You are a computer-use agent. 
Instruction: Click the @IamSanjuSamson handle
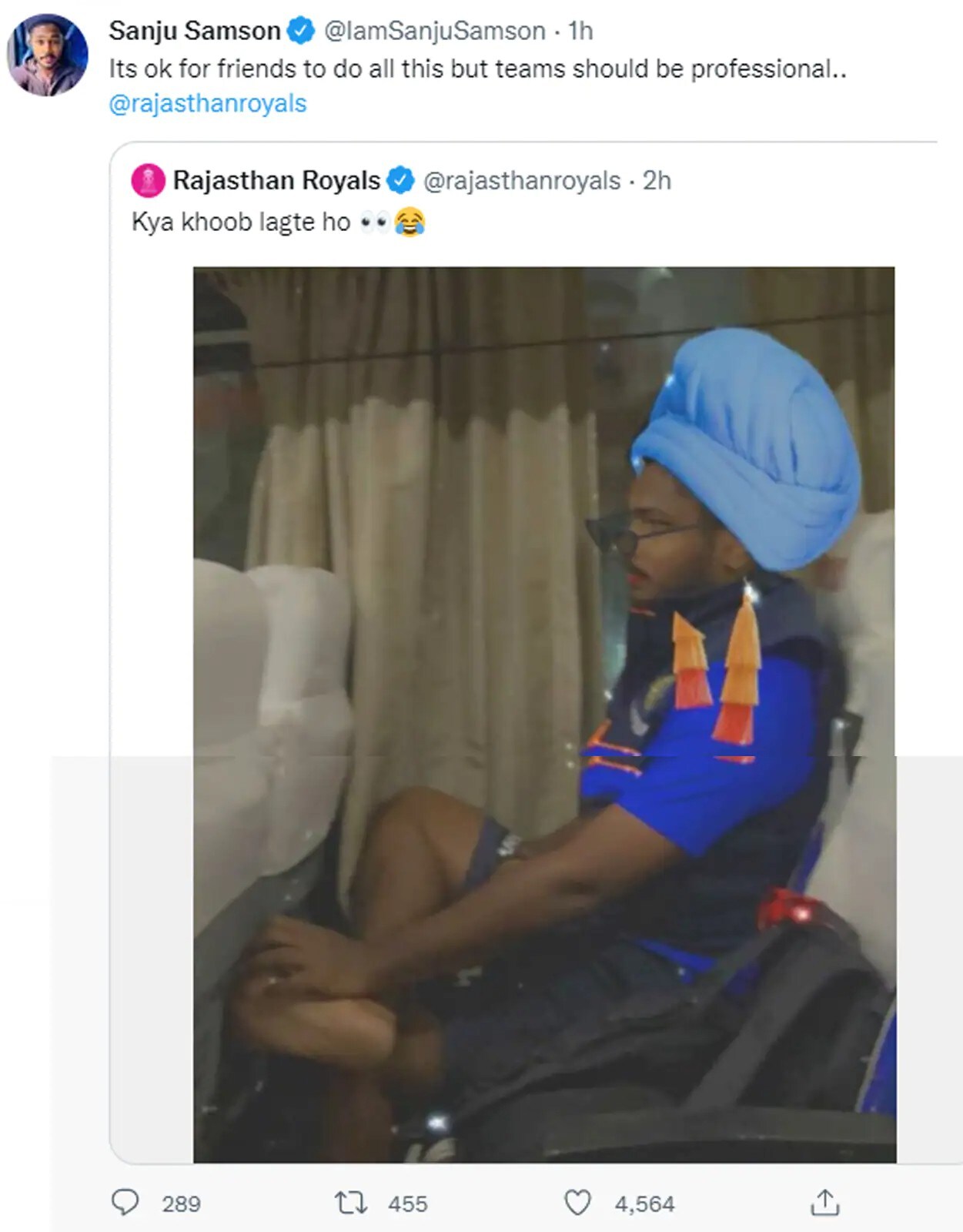pyautogui.click(x=435, y=31)
